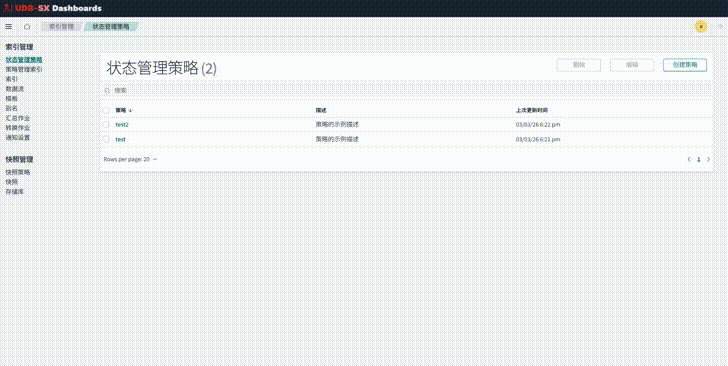The height and width of the screenshot is (366, 728).
Task: Open 状态管理策略 in the sidebar
Action: coord(24,60)
